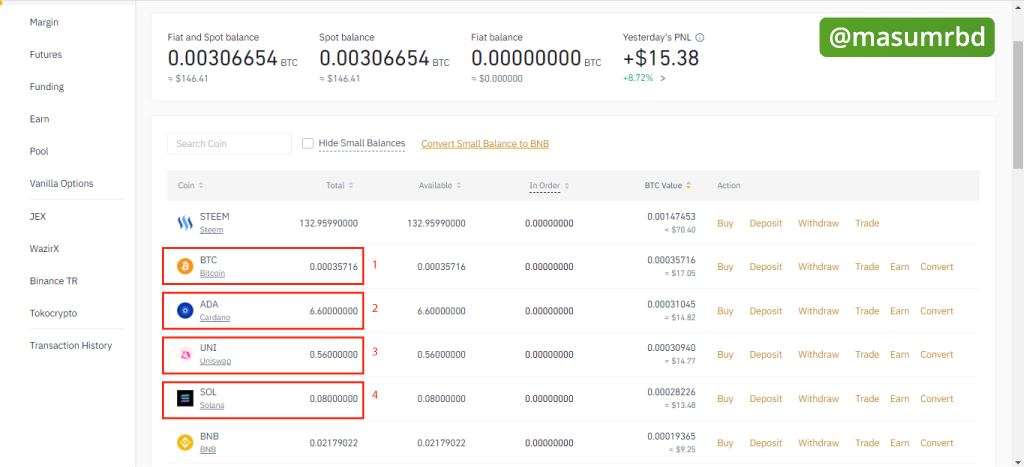The height and width of the screenshot is (467, 1024).
Task: Open the Cardano coin name link
Action: click(215, 317)
